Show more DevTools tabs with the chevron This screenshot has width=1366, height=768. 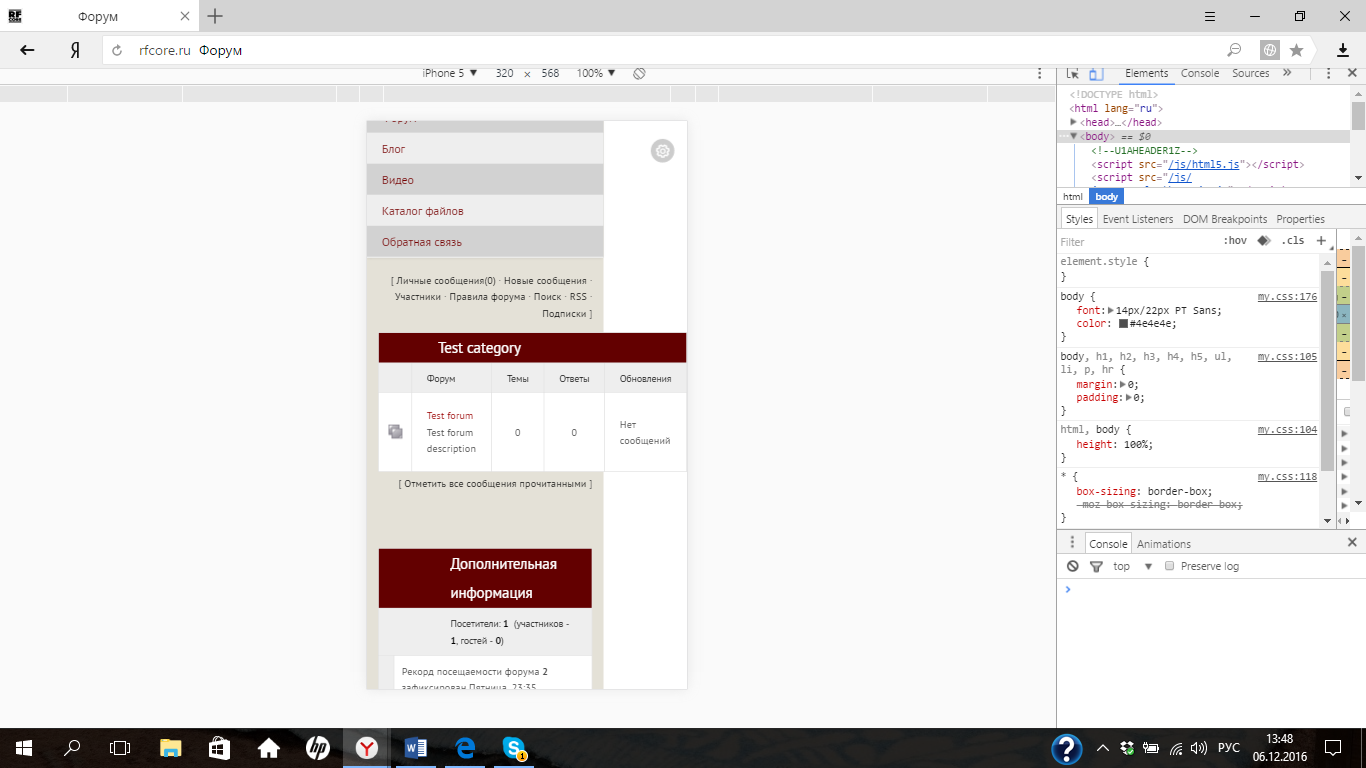point(1287,73)
